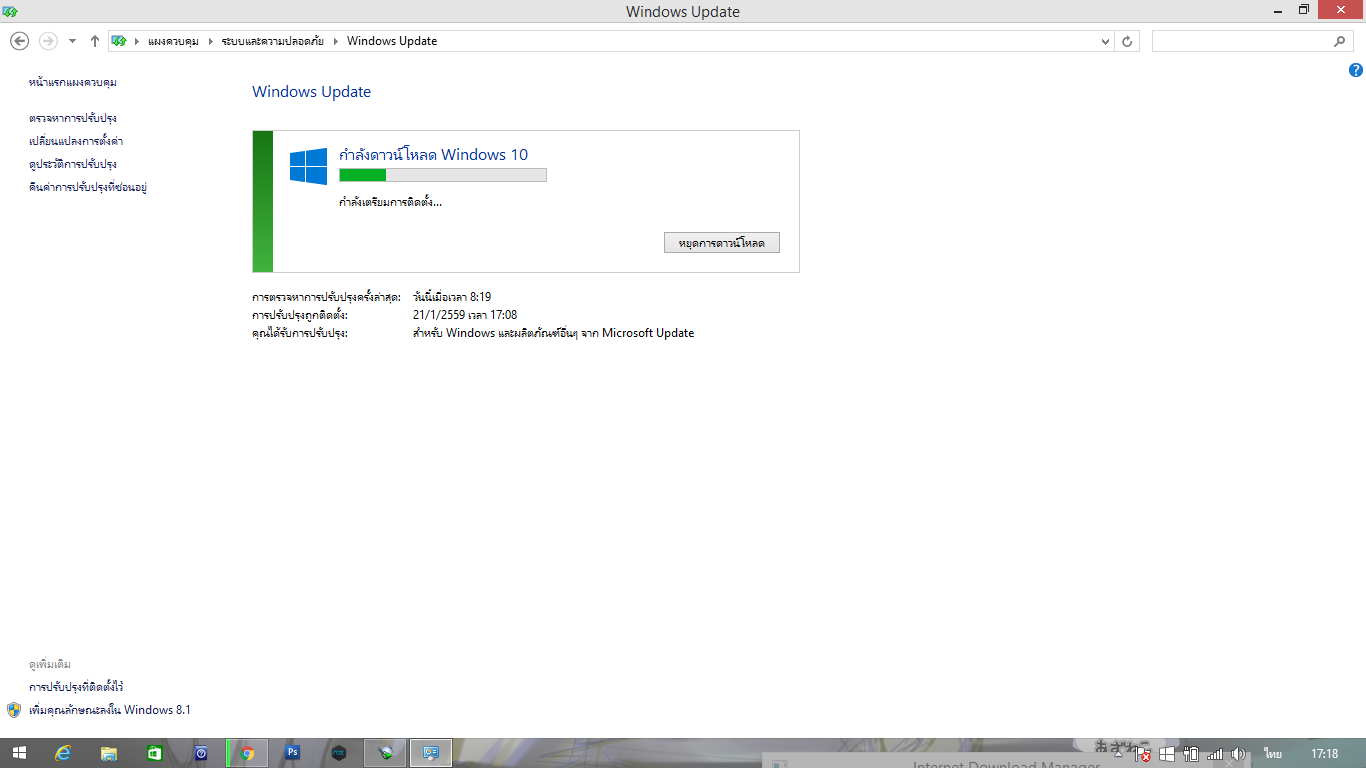Open การปรับปรุงที่ติดตั้งไว้ installed updates link
Image resolution: width=1366 pixels, height=768 pixels.
pos(76,687)
